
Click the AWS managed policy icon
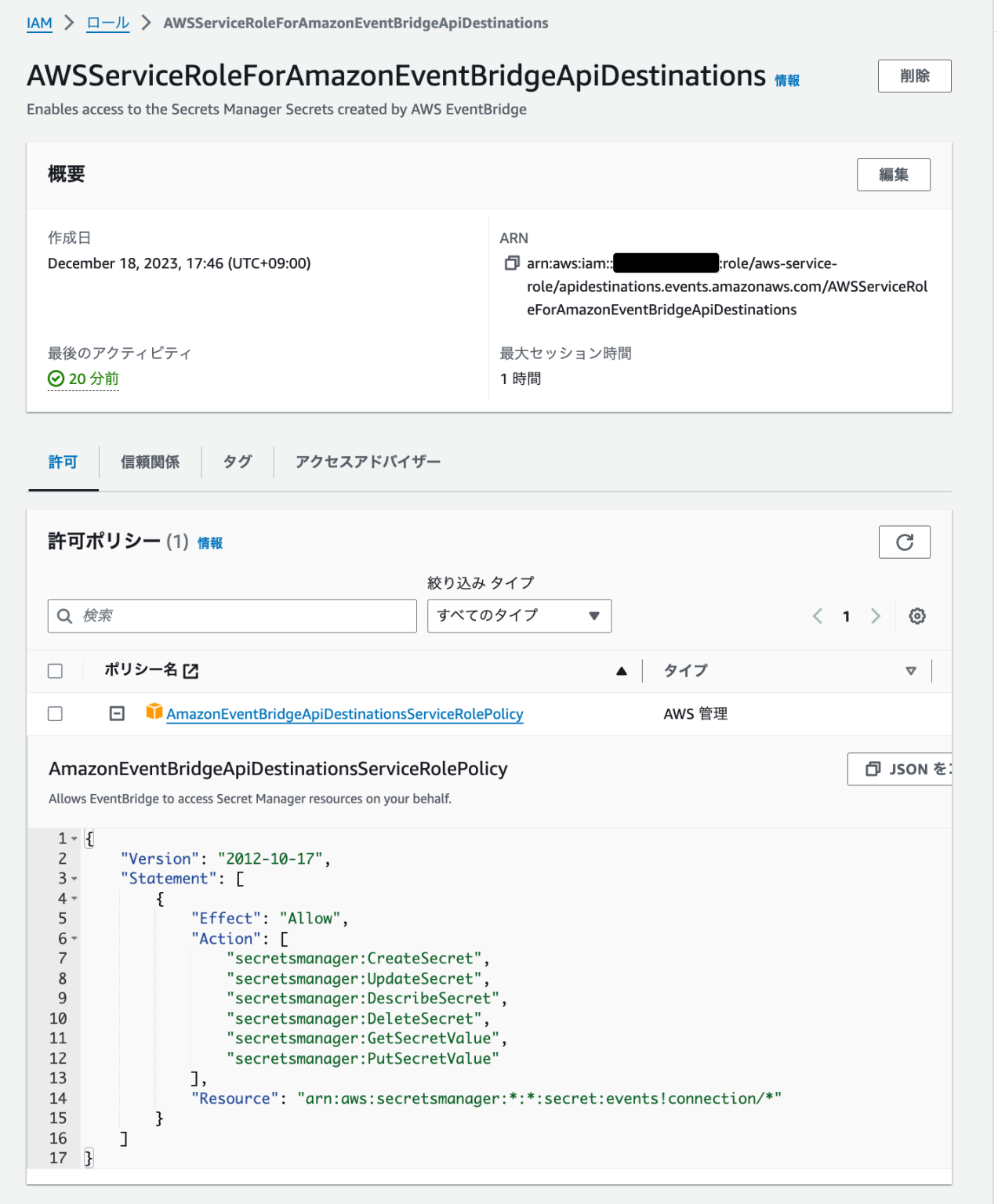[154, 713]
